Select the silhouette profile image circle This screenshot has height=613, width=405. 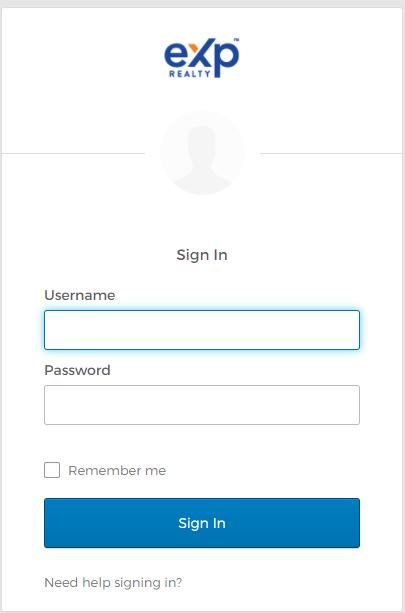[202, 152]
